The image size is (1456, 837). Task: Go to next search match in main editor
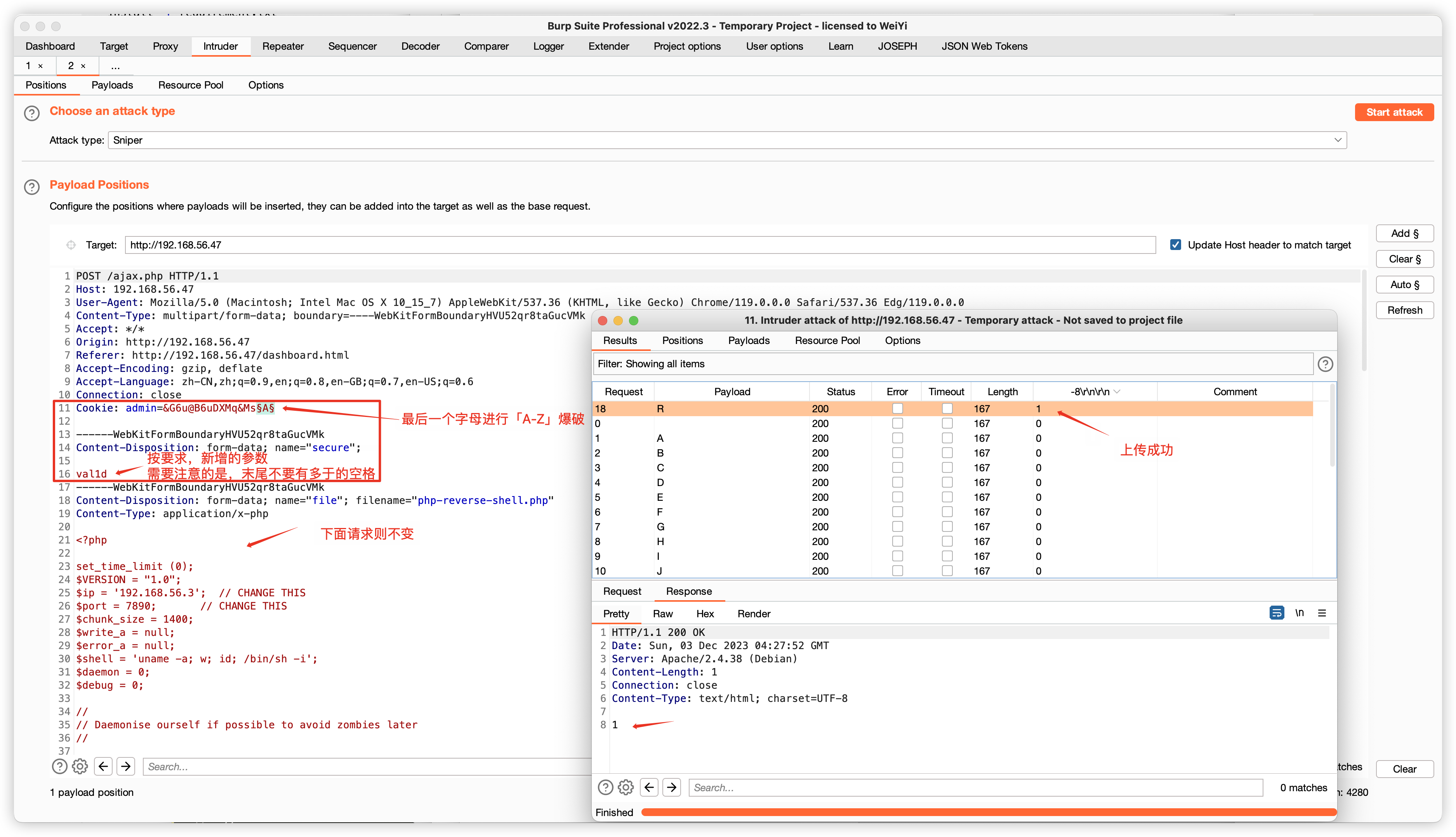tap(126, 766)
